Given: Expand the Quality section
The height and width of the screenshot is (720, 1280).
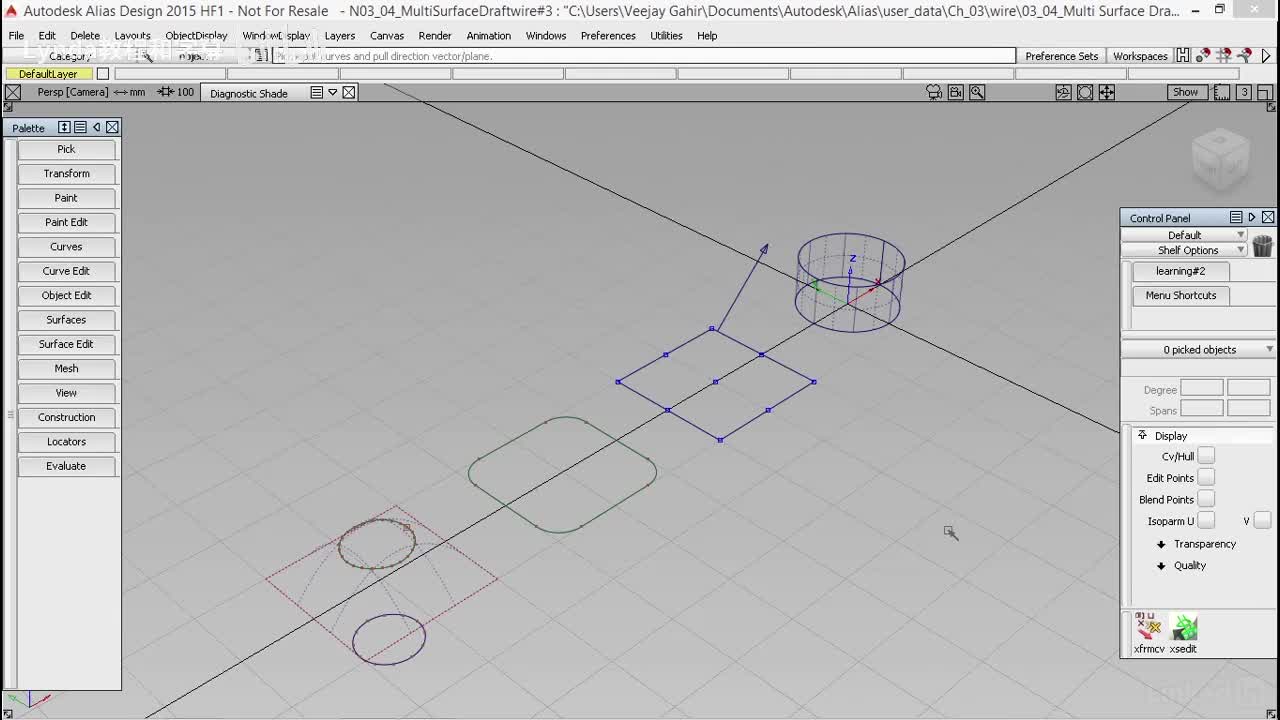Looking at the screenshot, I should click(1161, 566).
